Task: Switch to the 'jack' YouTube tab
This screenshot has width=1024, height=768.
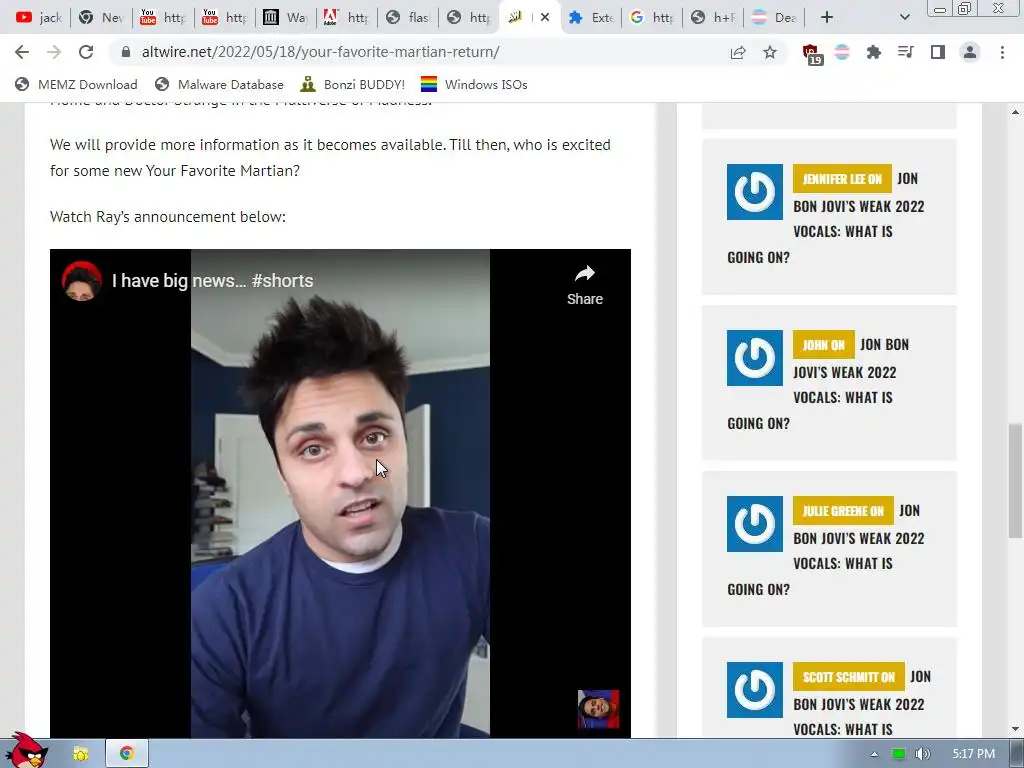Action: (x=38, y=18)
